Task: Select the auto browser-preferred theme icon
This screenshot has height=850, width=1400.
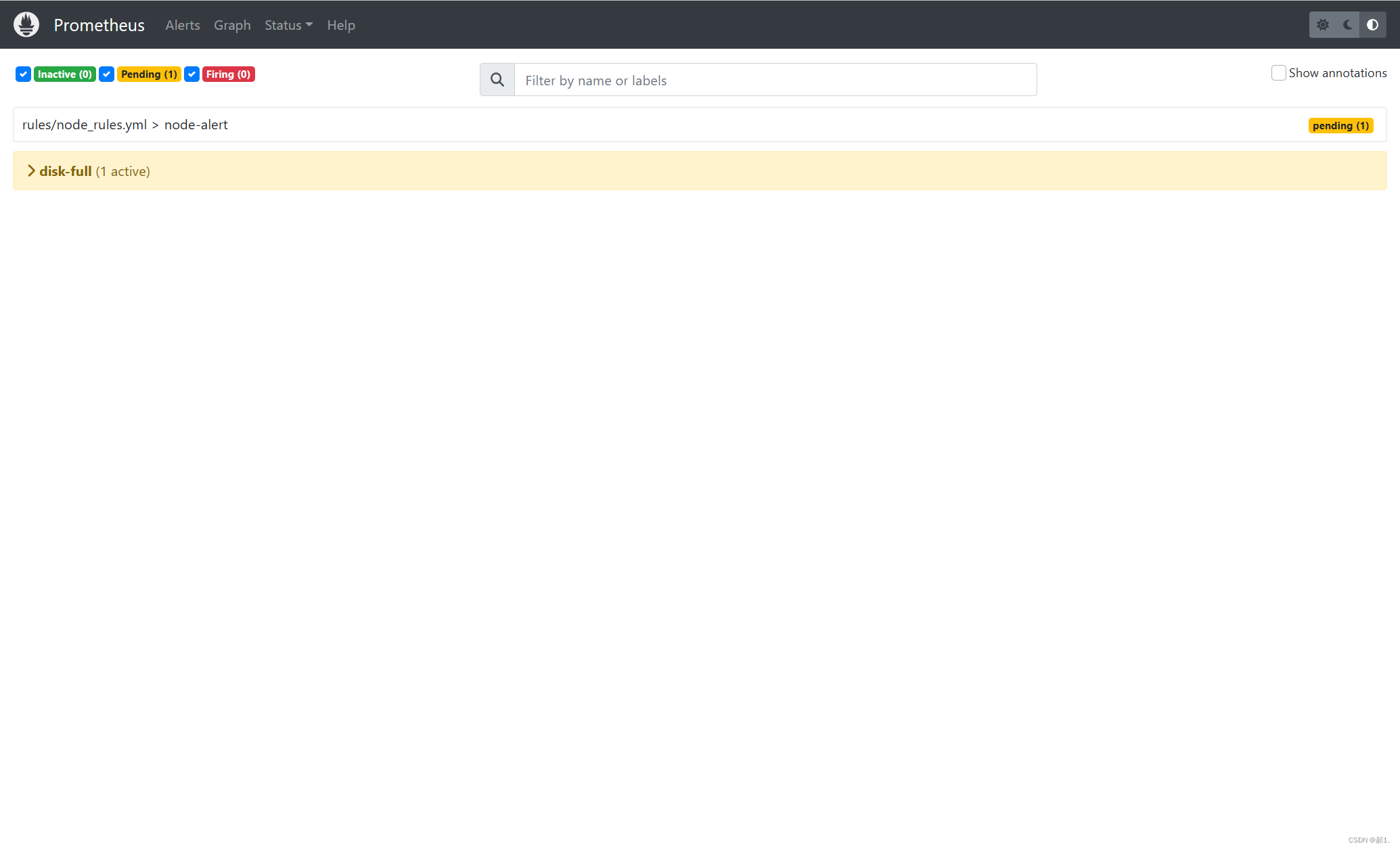Action: [x=1372, y=25]
